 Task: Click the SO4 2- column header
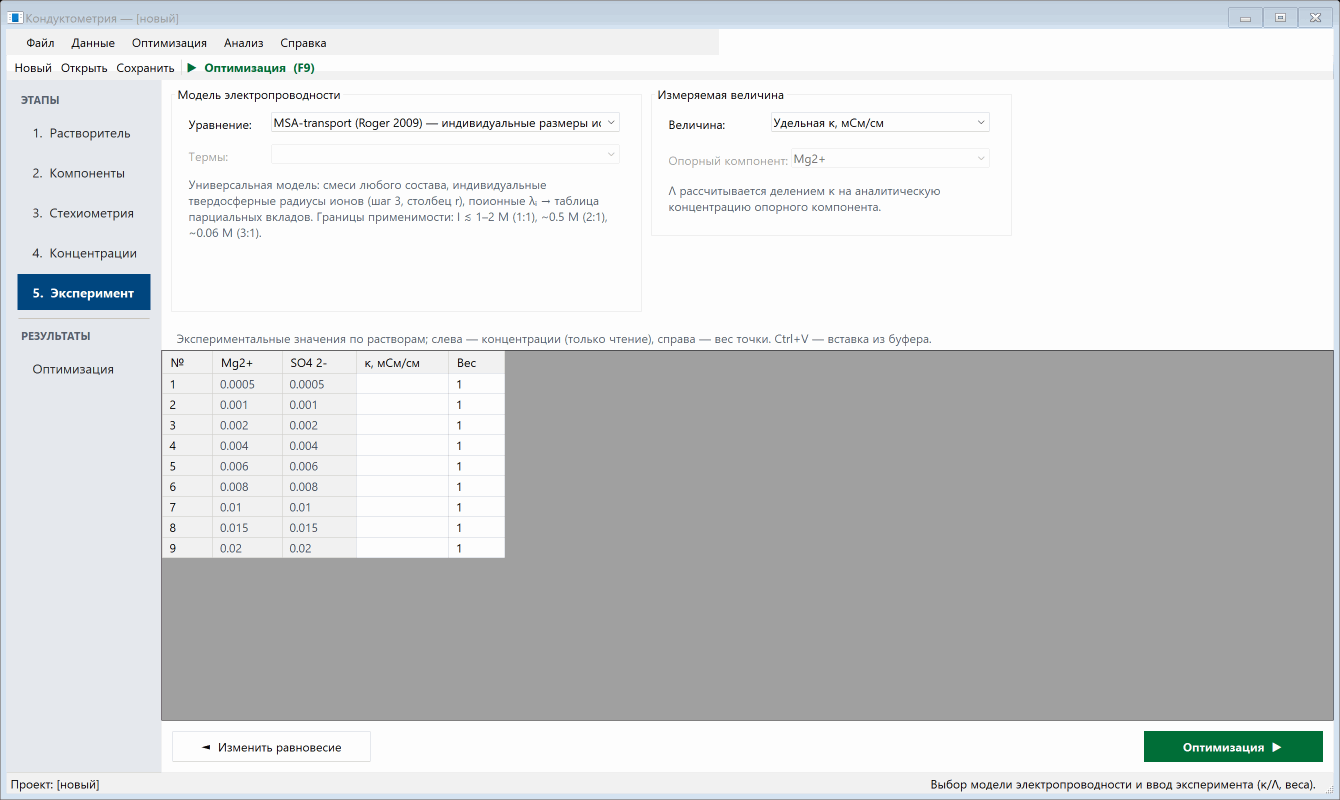coord(319,363)
